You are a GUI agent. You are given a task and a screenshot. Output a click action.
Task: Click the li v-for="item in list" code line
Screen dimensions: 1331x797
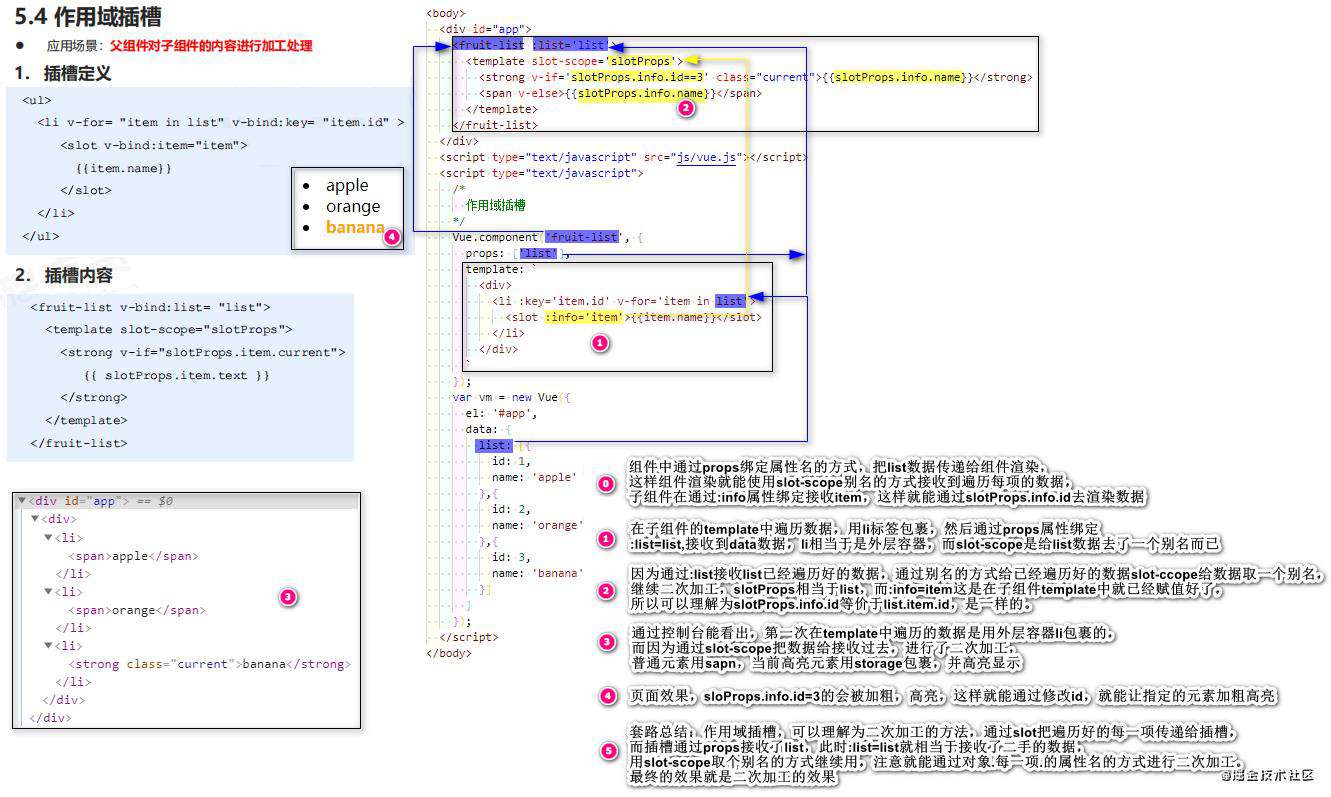[220, 122]
